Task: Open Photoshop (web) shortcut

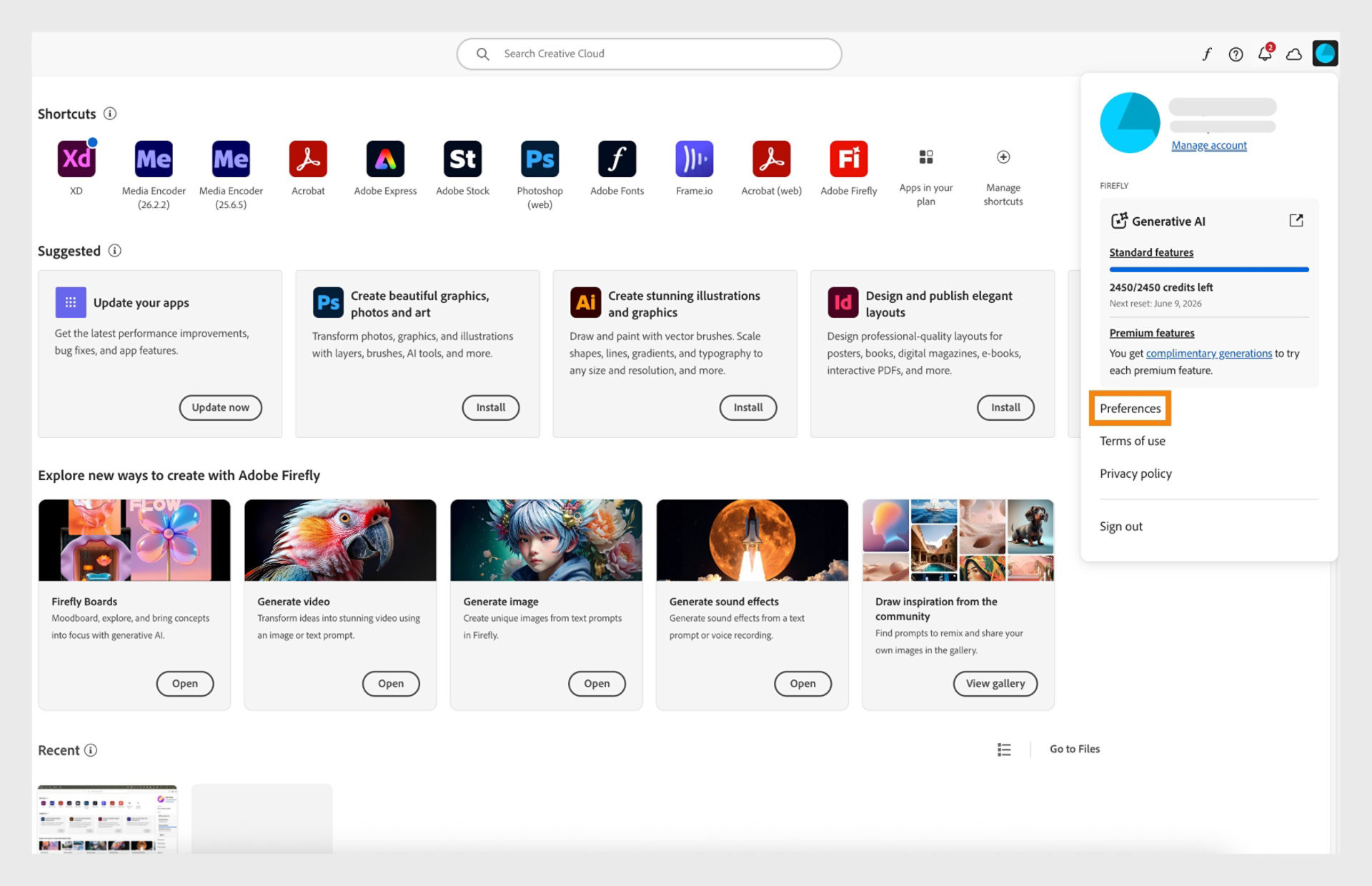Action: tap(540, 159)
